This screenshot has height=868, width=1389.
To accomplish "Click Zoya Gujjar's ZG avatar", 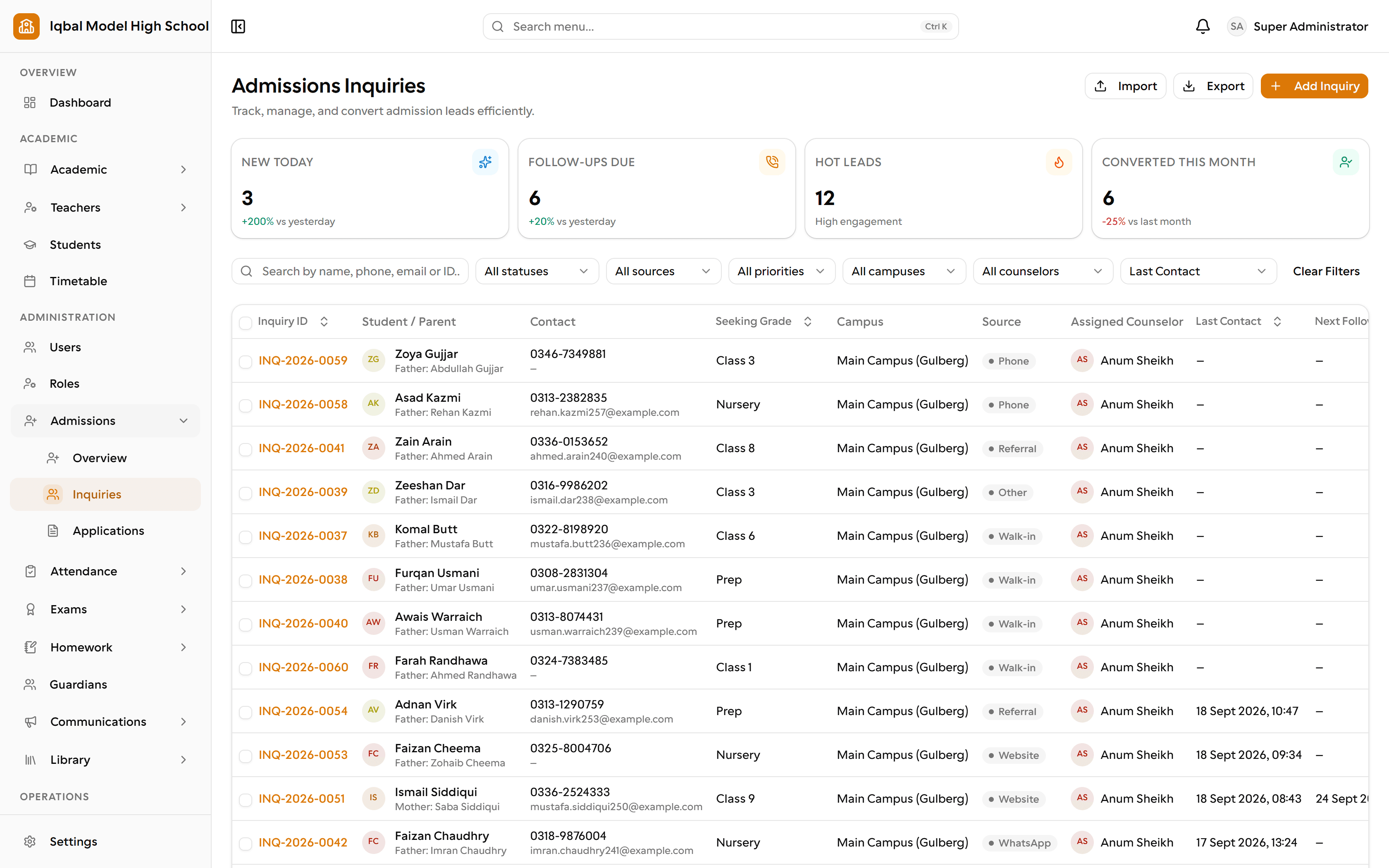I will point(373,360).
